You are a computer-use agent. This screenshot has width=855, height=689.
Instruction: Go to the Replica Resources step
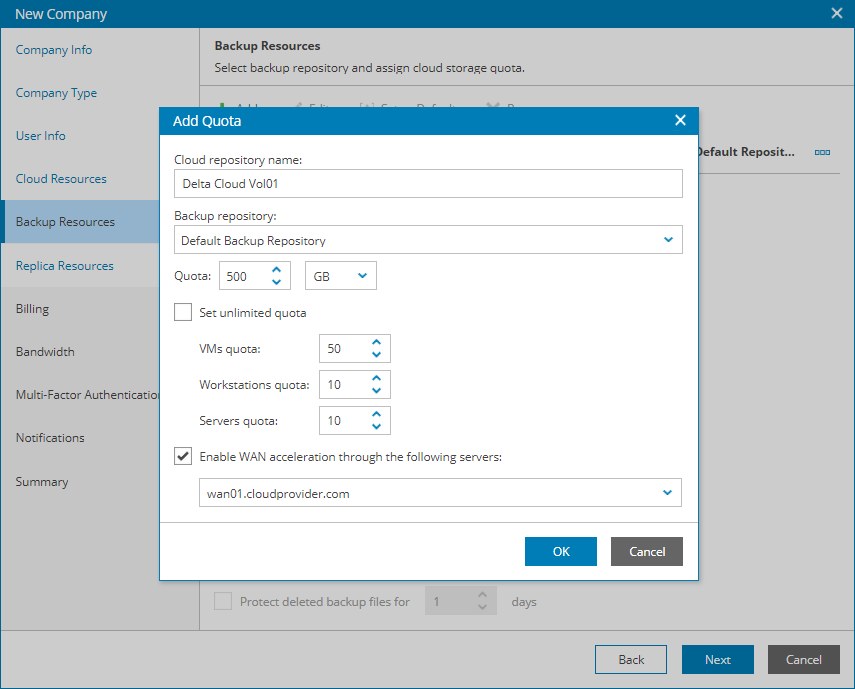click(x=65, y=266)
